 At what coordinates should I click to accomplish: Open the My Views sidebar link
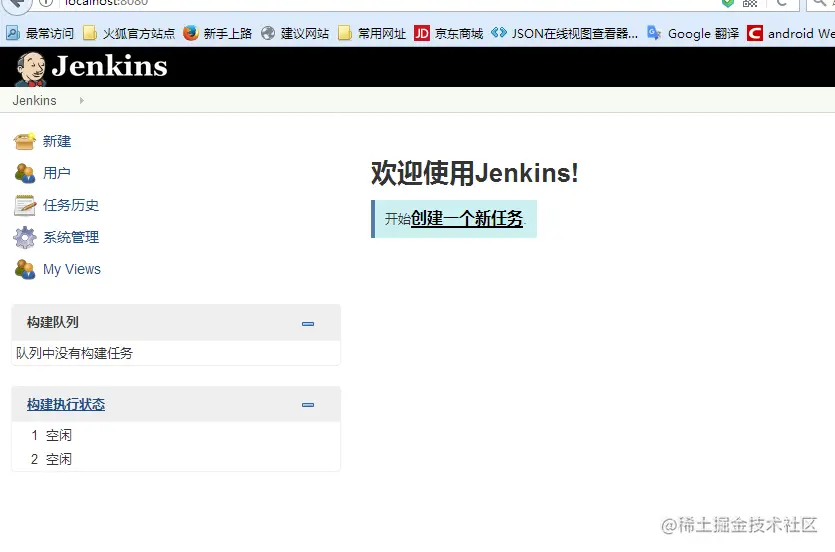(72, 269)
